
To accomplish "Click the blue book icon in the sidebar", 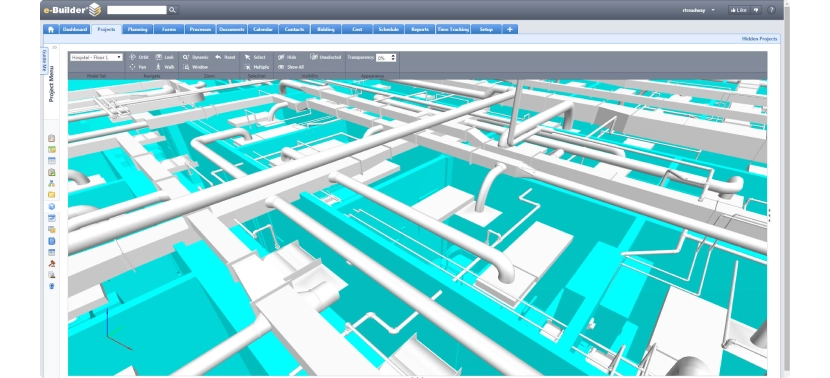I will point(51,241).
